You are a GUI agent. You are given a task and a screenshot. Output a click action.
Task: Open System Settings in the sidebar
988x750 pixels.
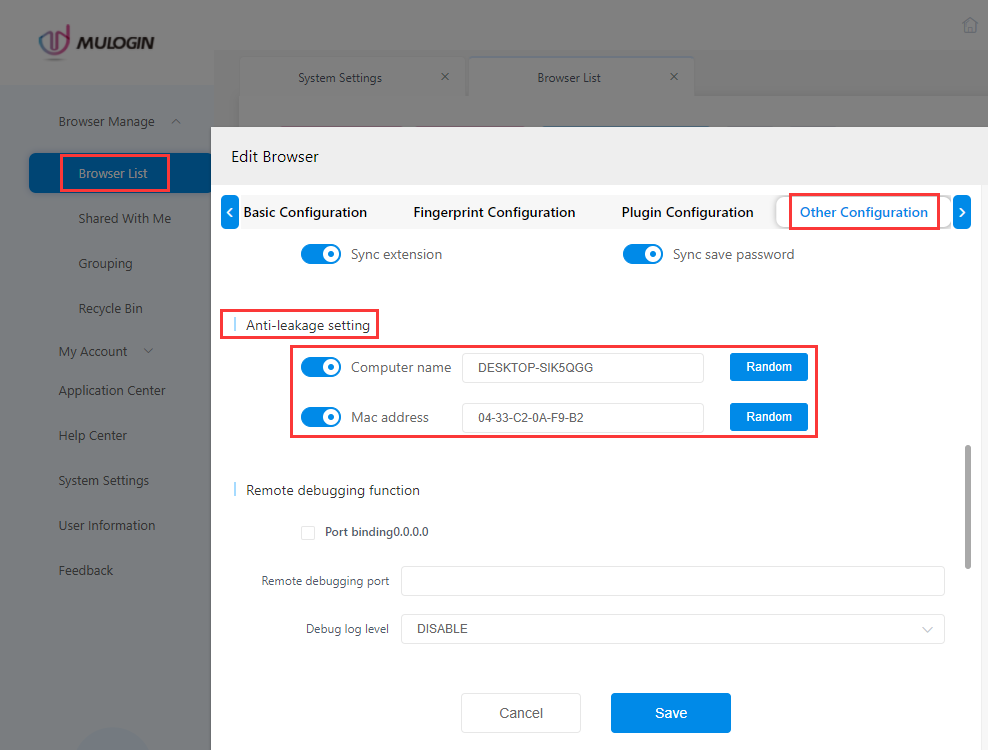point(103,480)
